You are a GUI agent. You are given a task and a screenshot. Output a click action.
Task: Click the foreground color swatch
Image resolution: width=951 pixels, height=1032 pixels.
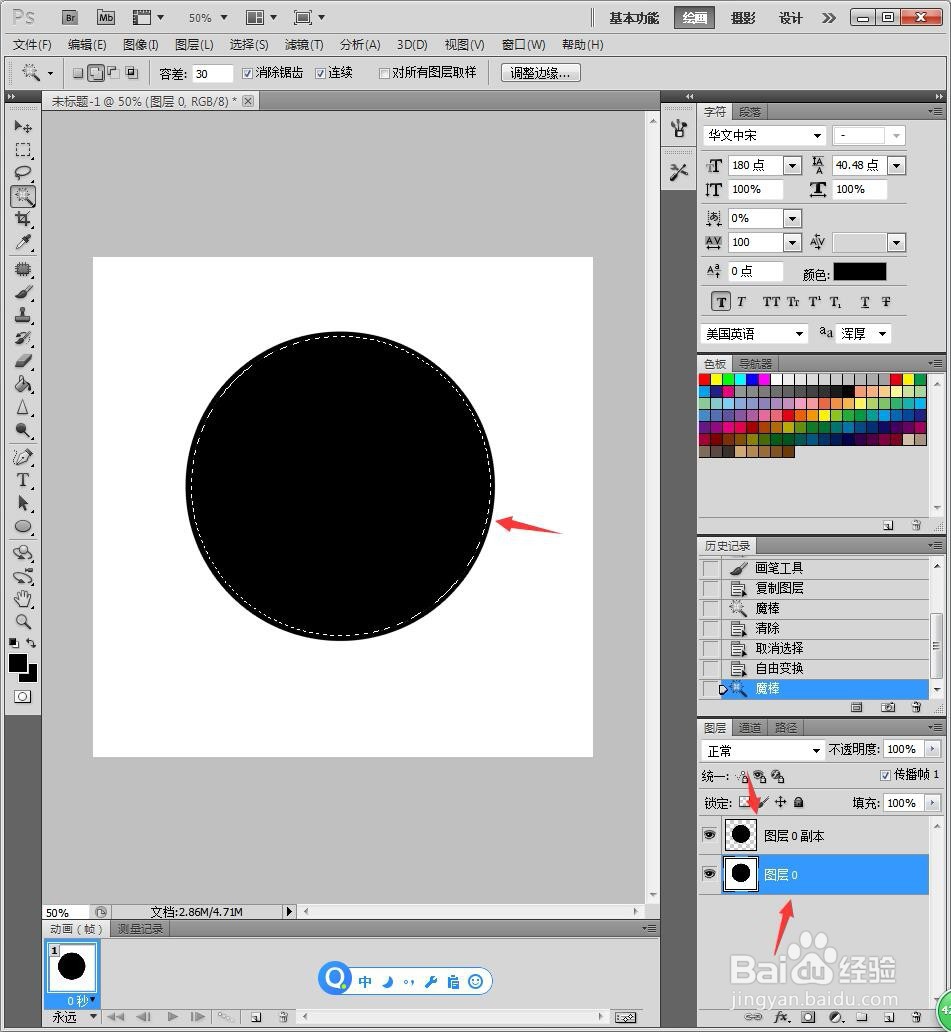(x=18, y=663)
